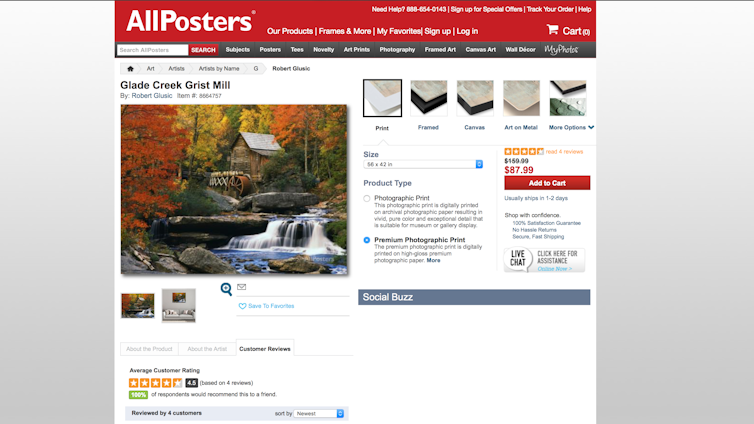Select the Framed product format icon

[428, 98]
